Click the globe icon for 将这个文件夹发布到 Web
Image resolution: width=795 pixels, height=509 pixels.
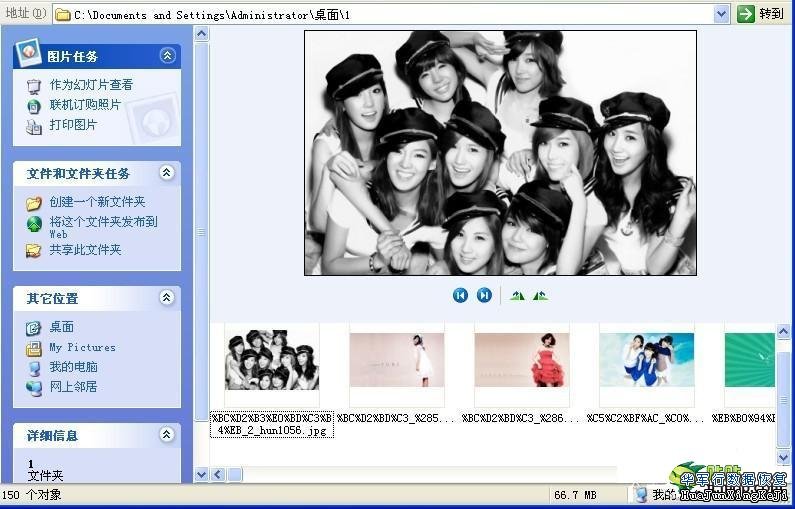(34, 223)
